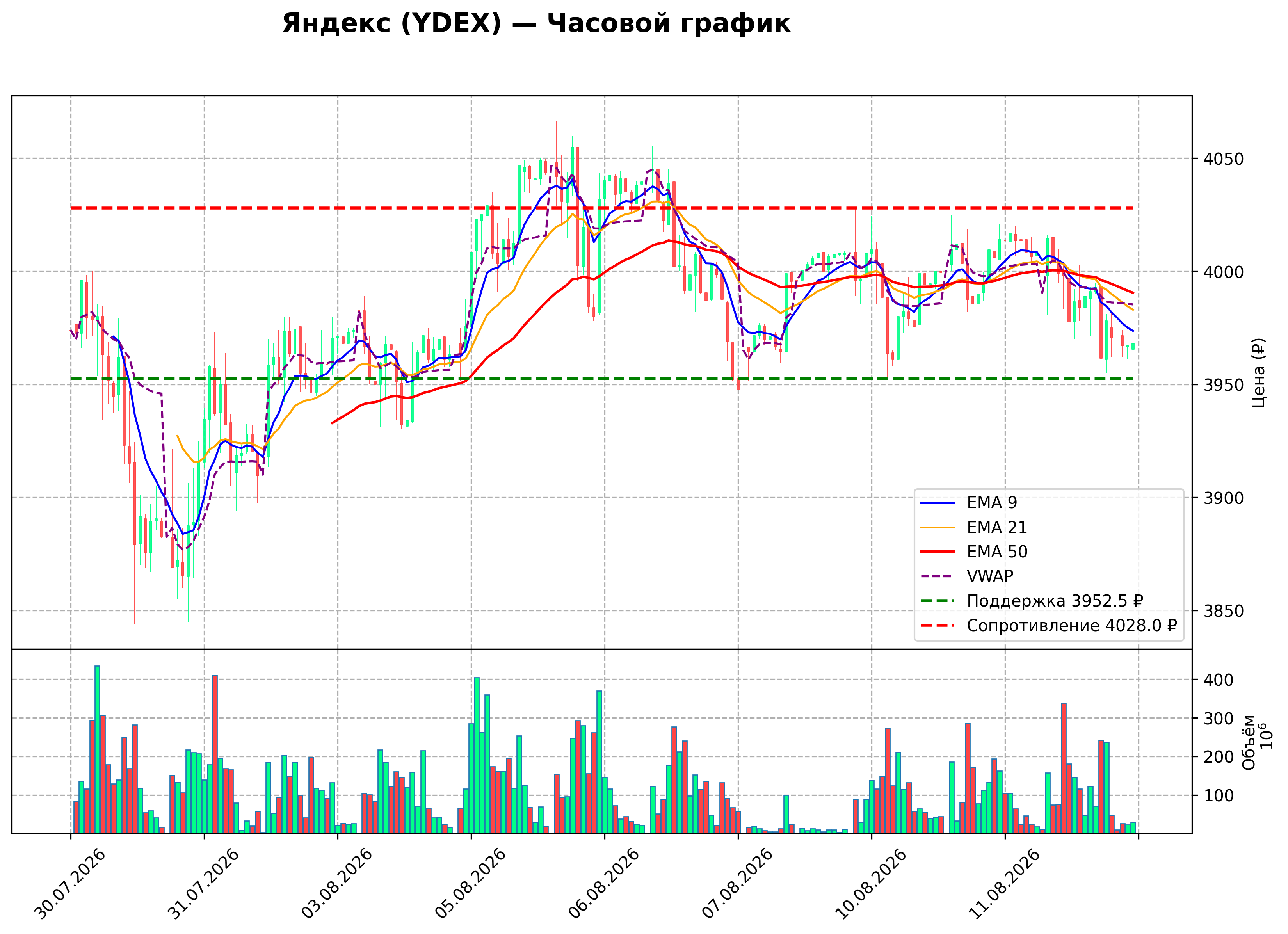Click the green dashed support legend line sample
The height and width of the screenshot is (934, 1288).
tap(937, 601)
